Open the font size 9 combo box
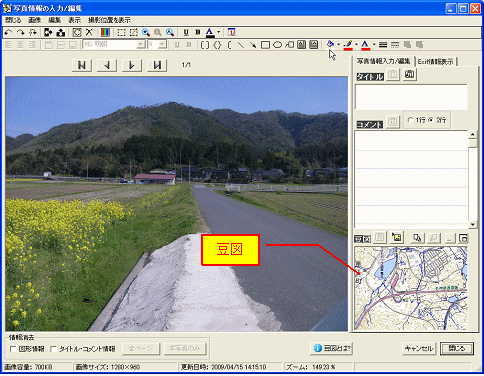The height and width of the screenshot is (376, 484). (x=157, y=44)
